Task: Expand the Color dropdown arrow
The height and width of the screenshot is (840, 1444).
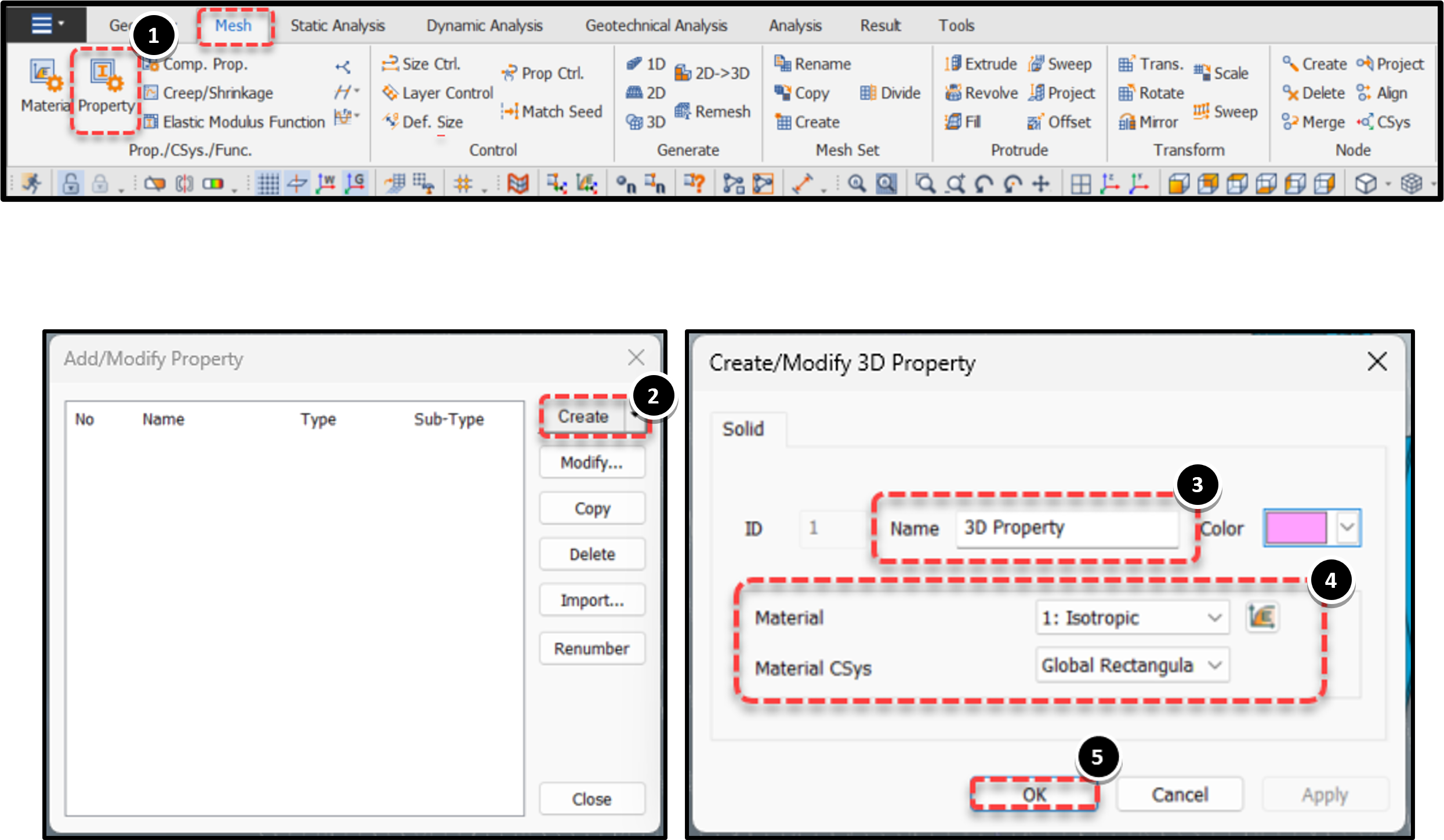Action: (1347, 528)
